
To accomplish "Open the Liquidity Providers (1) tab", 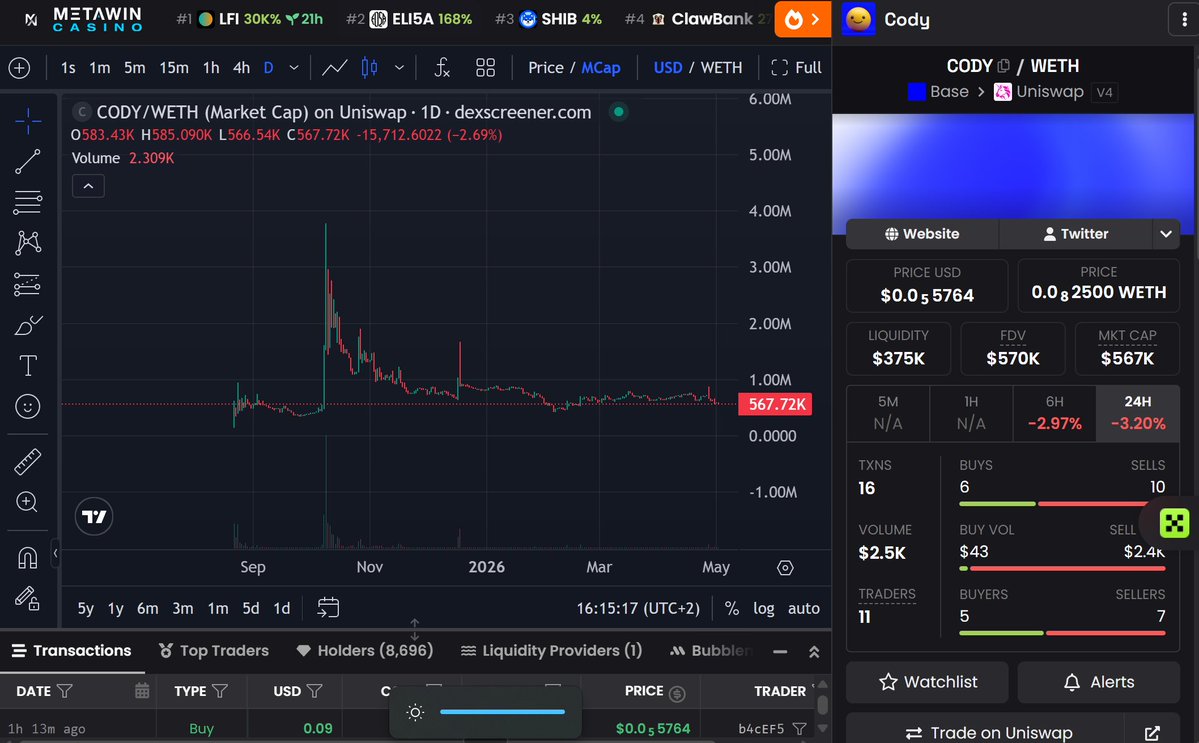I will [551, 651].
